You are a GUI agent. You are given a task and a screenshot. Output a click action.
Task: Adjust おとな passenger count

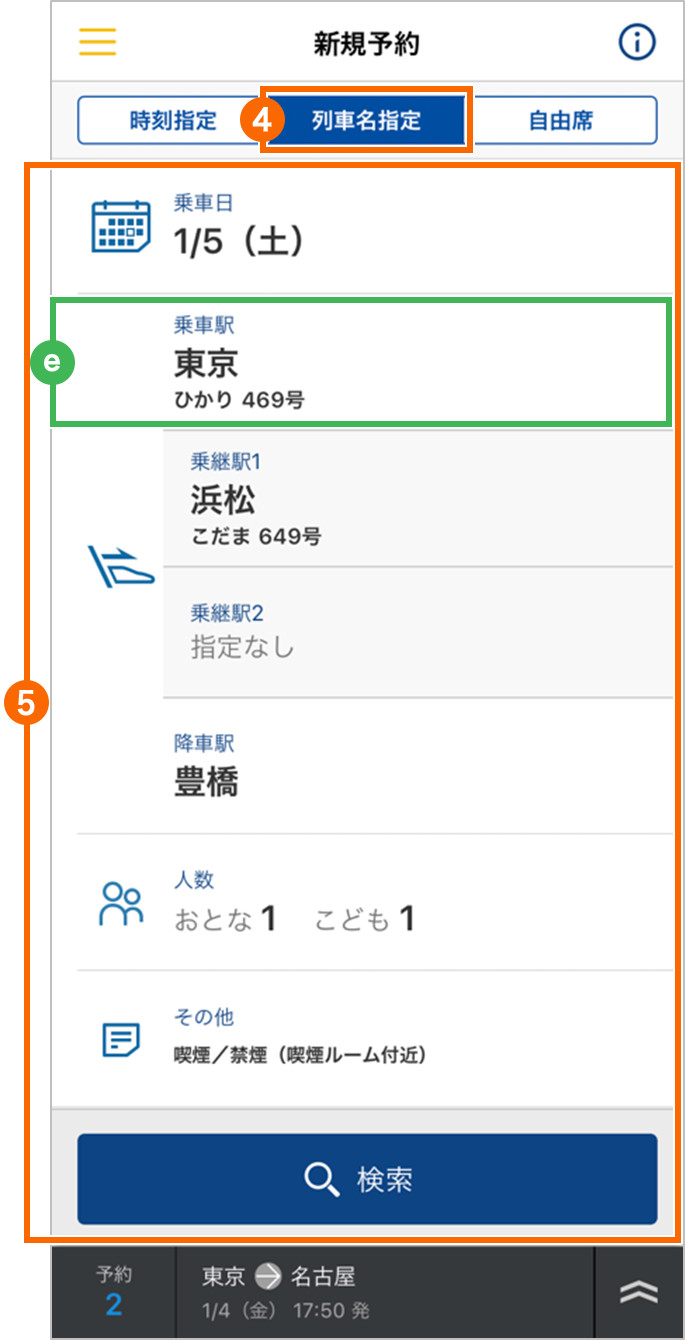[x=225, y=919]
